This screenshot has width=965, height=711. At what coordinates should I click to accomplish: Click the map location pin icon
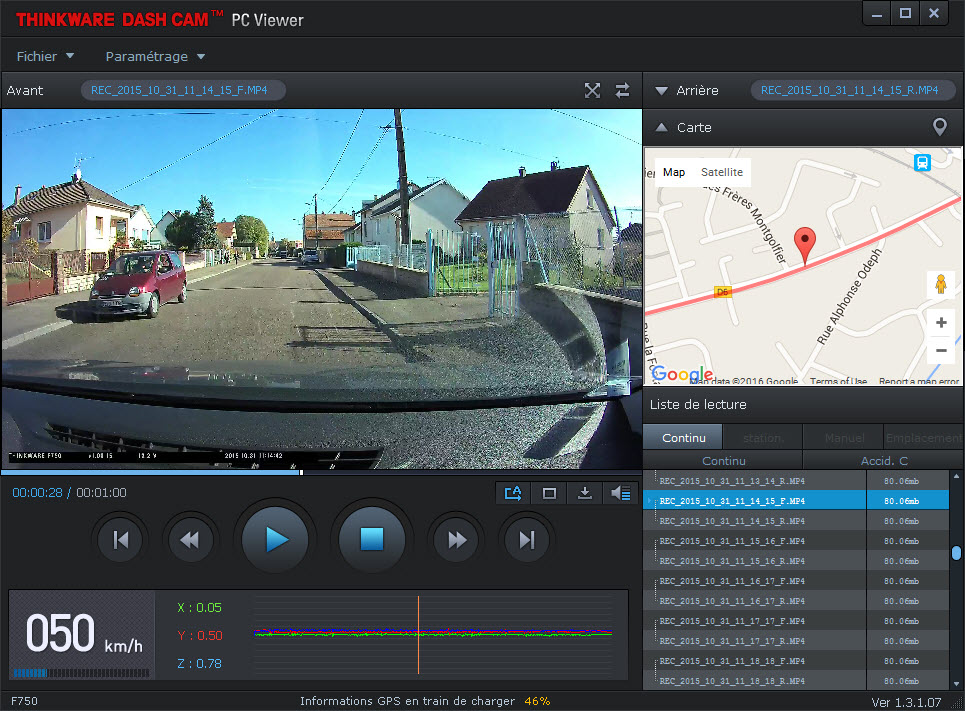click(x=939, y=127)
